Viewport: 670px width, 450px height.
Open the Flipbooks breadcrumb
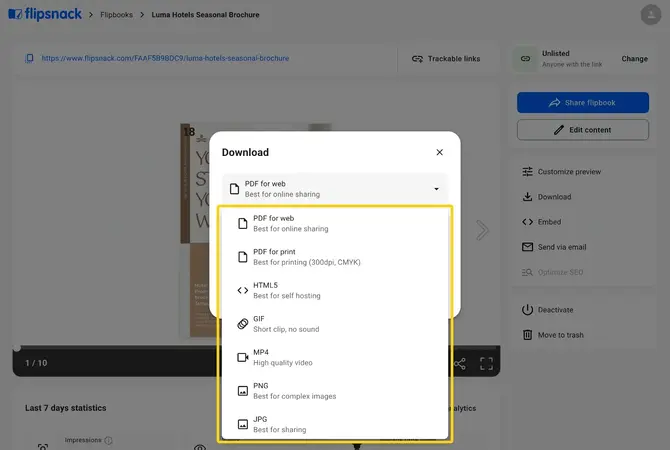[116, 15]
